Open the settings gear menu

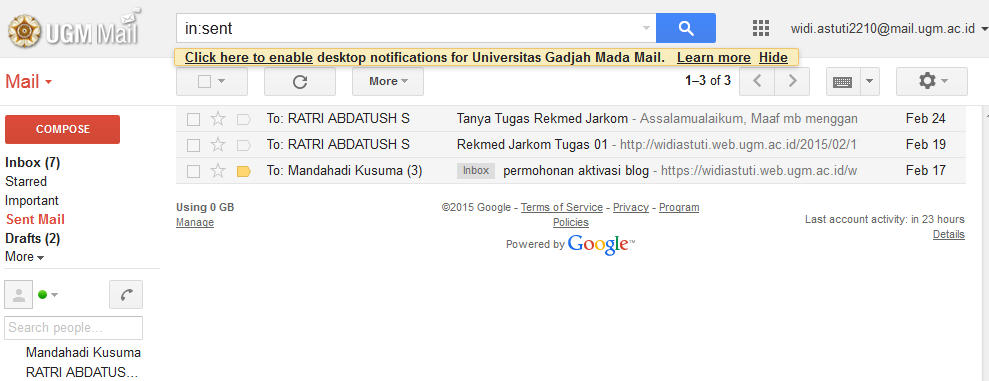click(932, 81)
